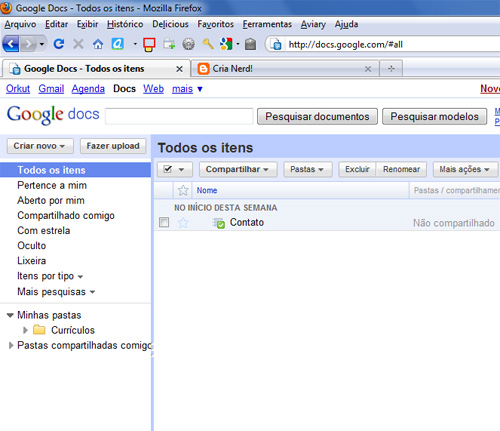Expand Itens por tipo
500x431 pixels.
(80, 277)
